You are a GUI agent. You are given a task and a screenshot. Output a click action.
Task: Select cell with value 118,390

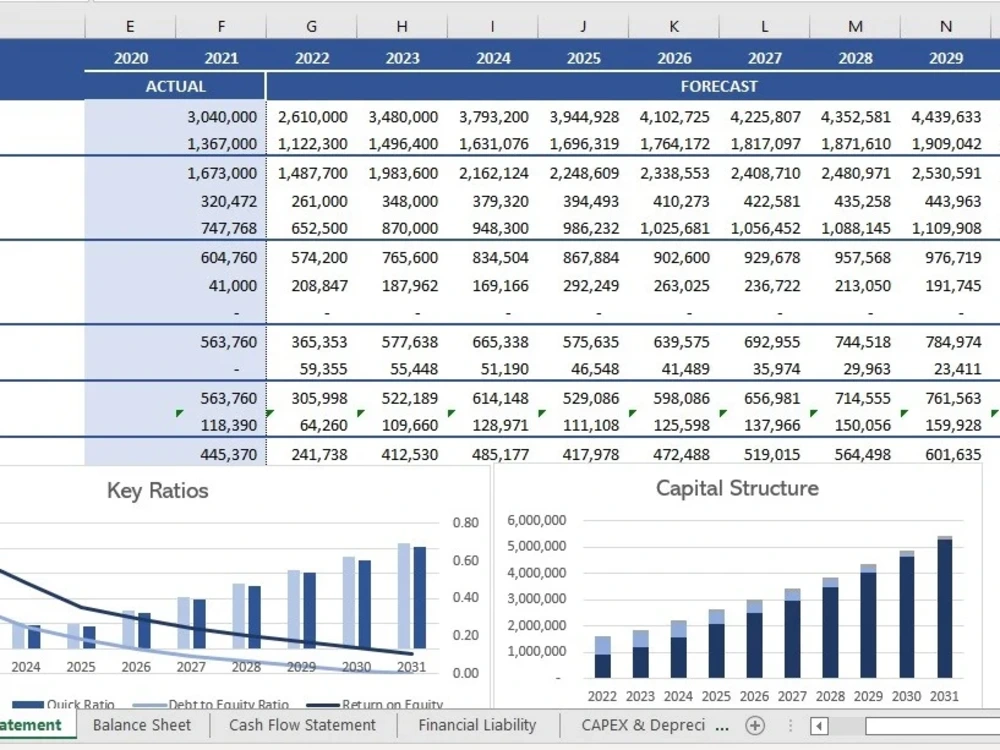point(221,425)
